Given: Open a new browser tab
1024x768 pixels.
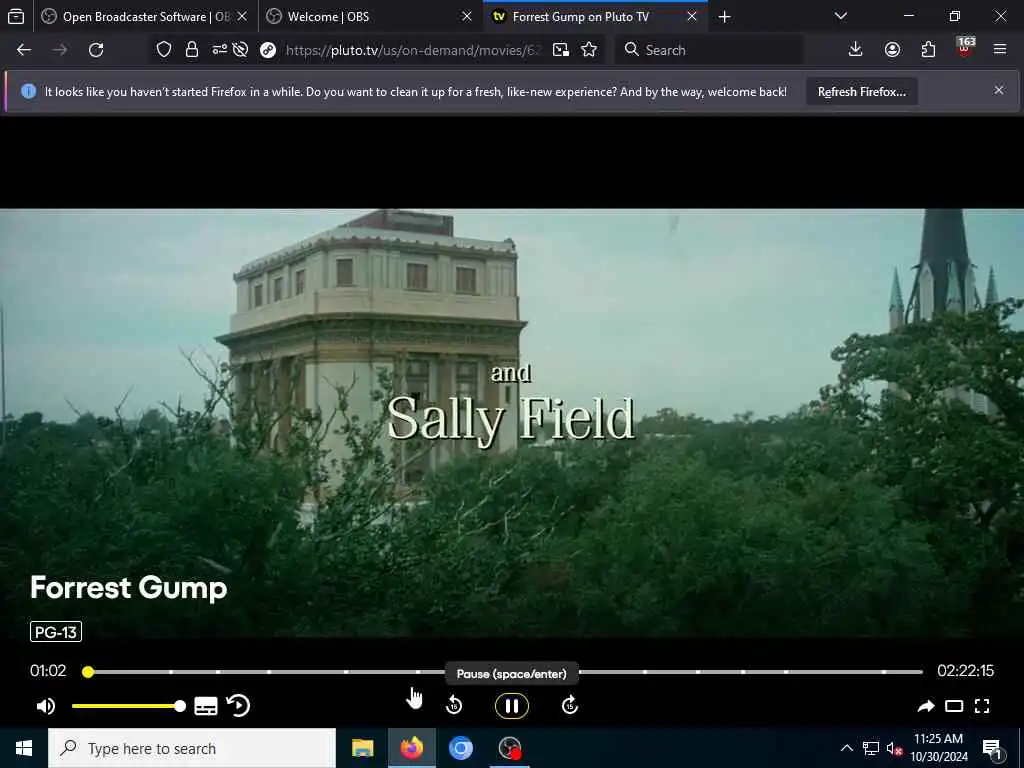Looking at the screenshot, I should click(x=724, y=17).
